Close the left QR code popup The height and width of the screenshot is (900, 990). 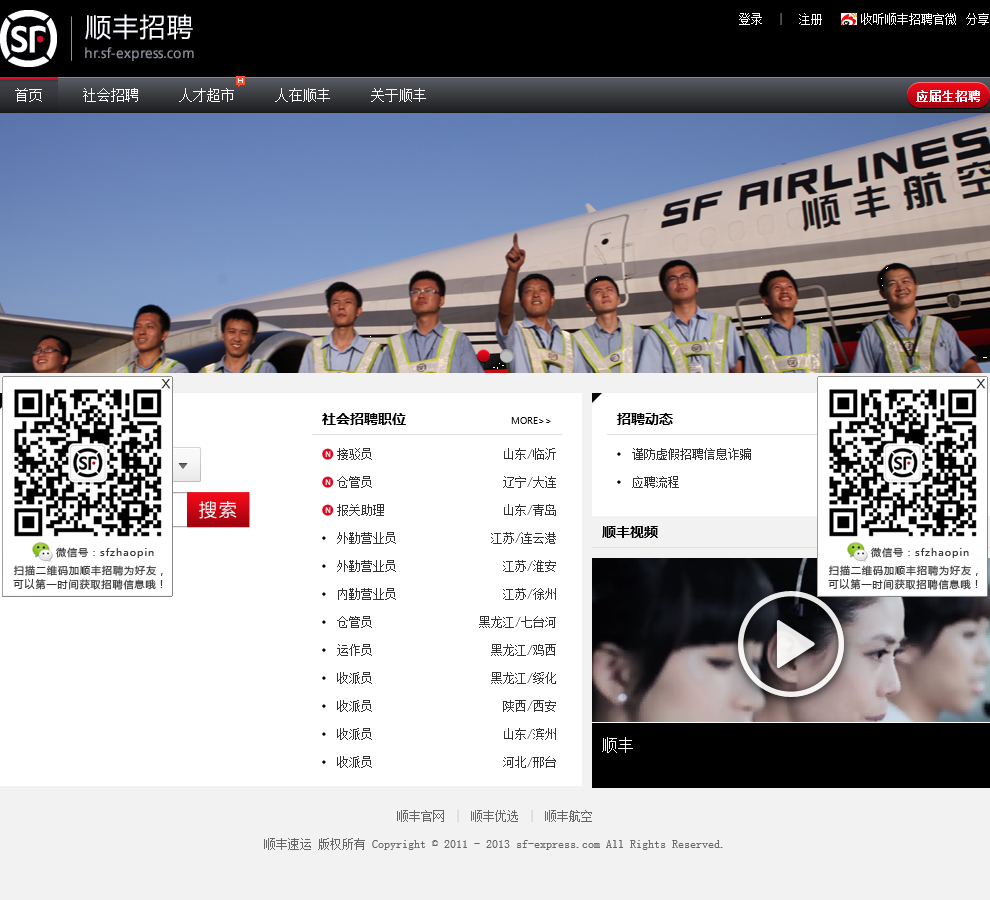coord(165,383)
